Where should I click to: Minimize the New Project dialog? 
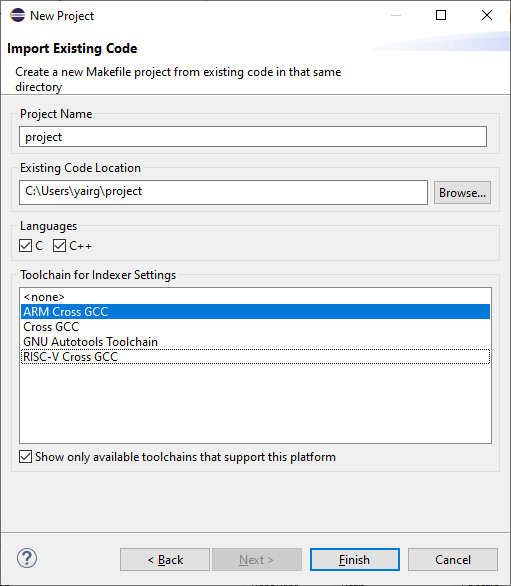click(x=396, y=15)
